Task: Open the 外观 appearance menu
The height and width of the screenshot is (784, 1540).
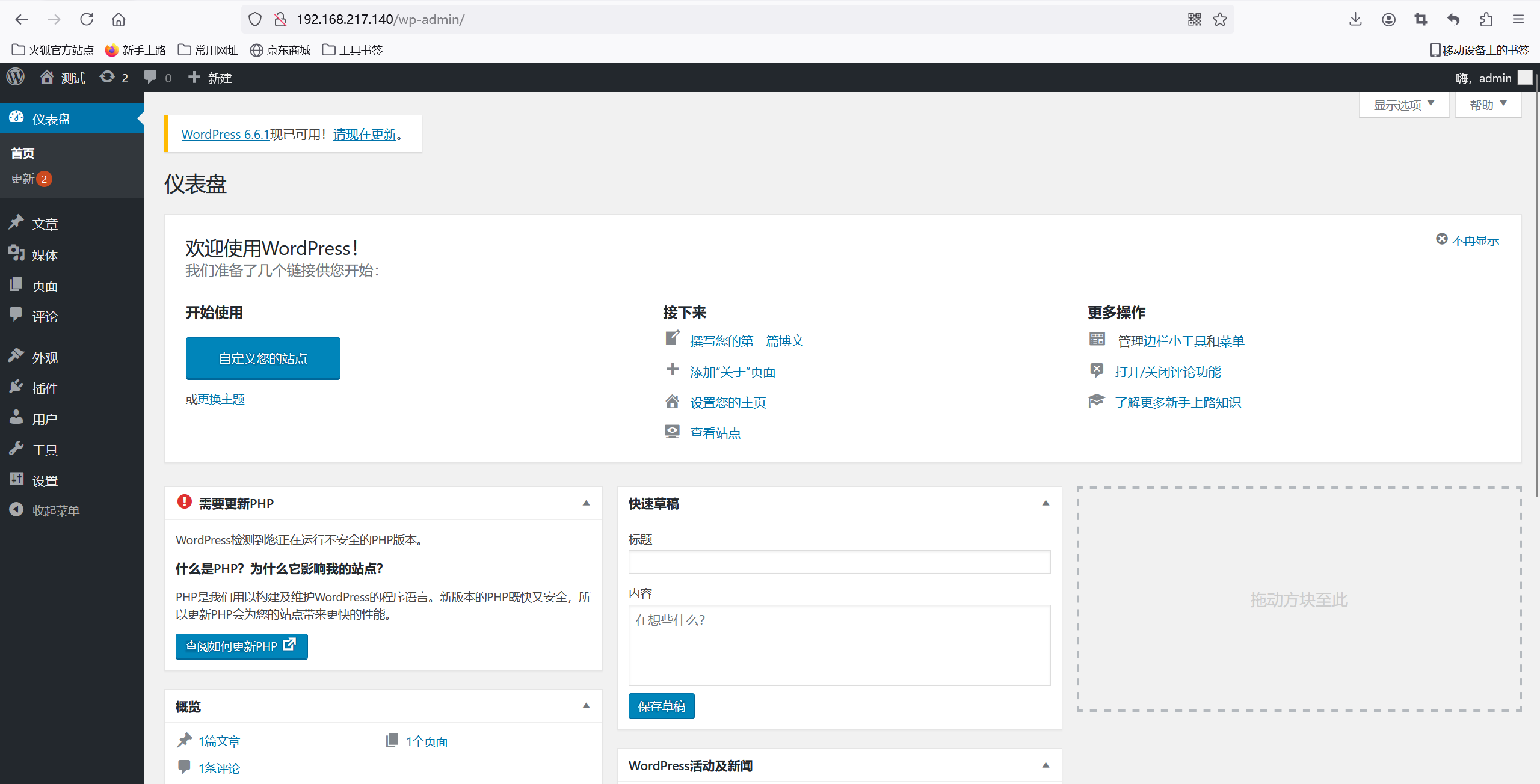Action: click(45, 358)
